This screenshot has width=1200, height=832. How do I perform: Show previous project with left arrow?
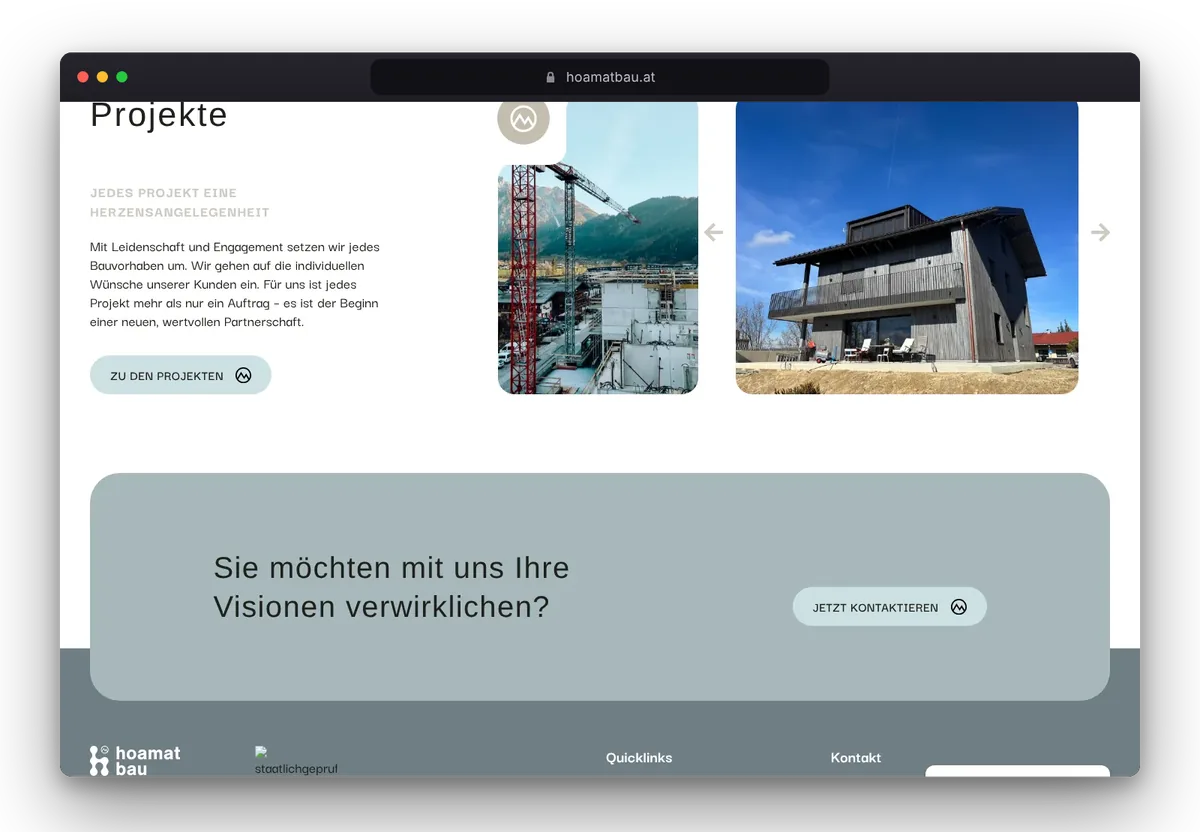[713, 233]
